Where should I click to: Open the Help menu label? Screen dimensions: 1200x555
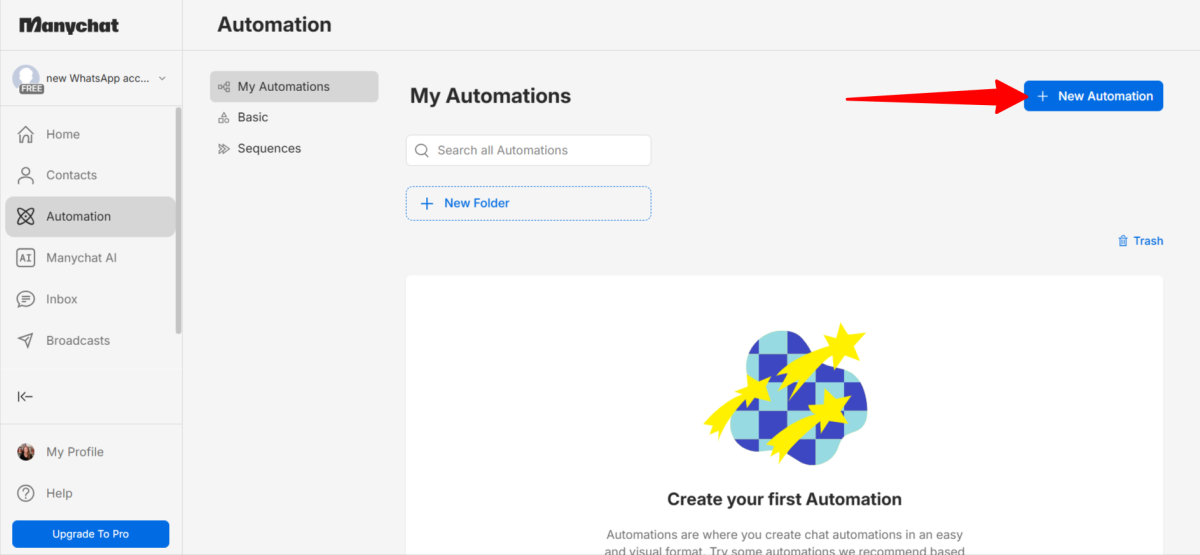click(x=59, y=493)
